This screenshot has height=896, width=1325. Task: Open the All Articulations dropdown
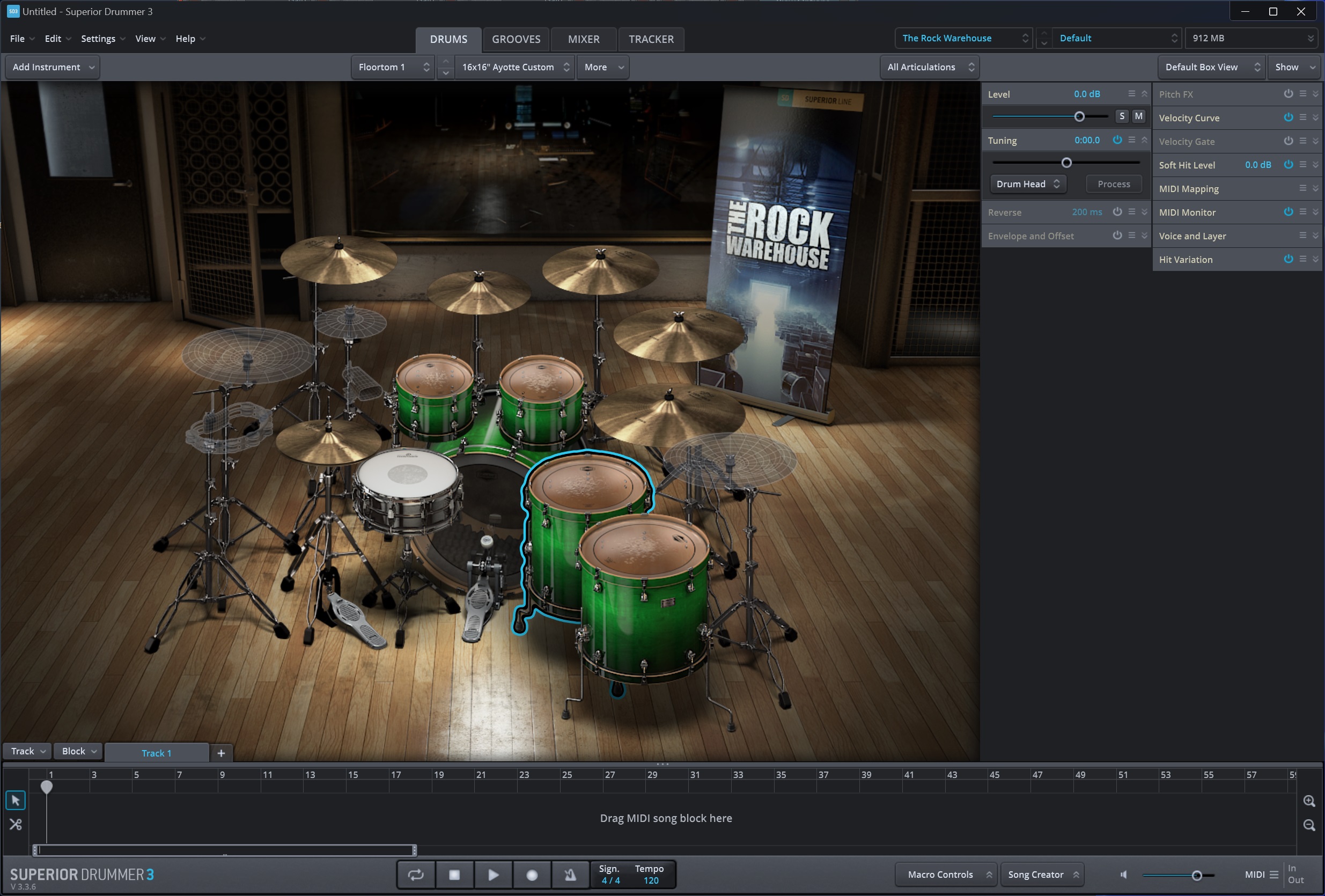tap(929, 67)
